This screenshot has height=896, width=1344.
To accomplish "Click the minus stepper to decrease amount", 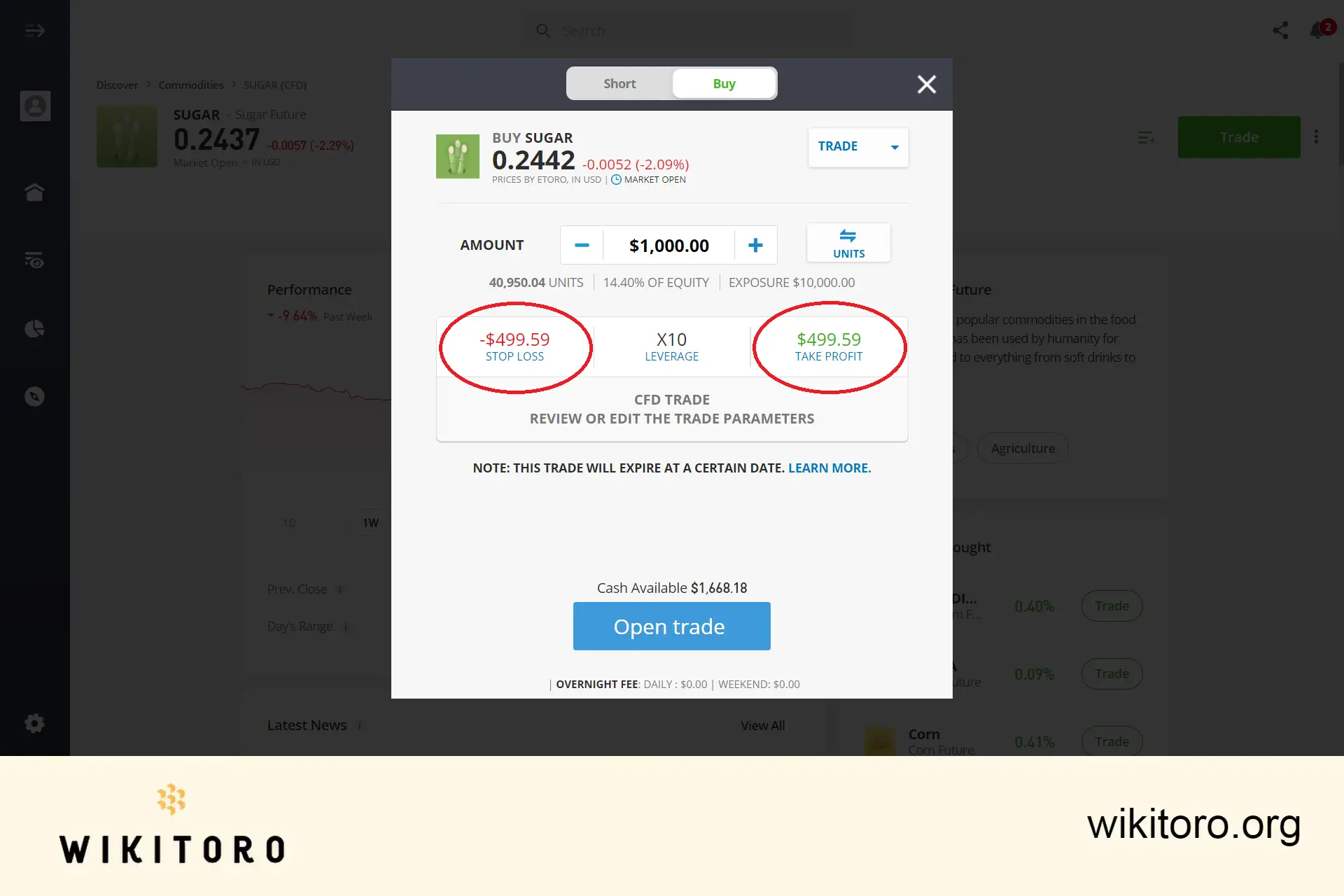I will point(581,244).
